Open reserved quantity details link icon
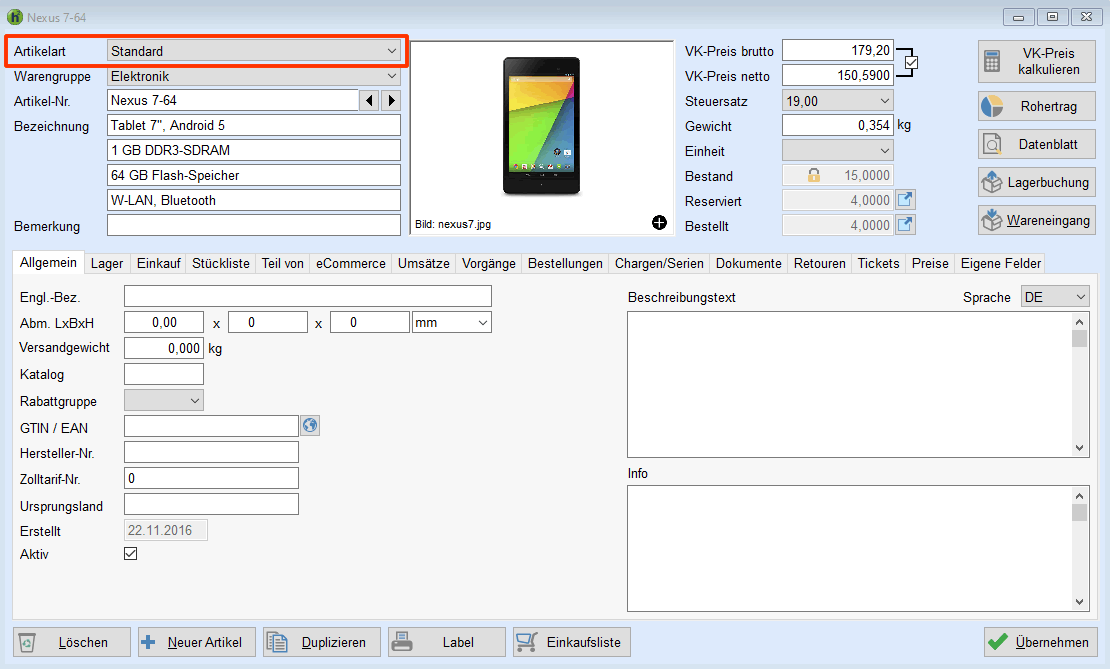The image size is (1110, 669). [905, 200]
